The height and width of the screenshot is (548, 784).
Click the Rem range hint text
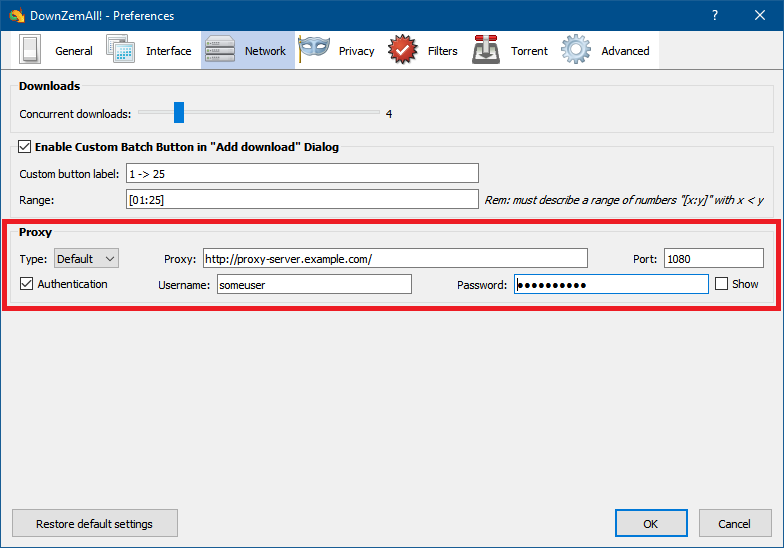[x=624, y=200]
